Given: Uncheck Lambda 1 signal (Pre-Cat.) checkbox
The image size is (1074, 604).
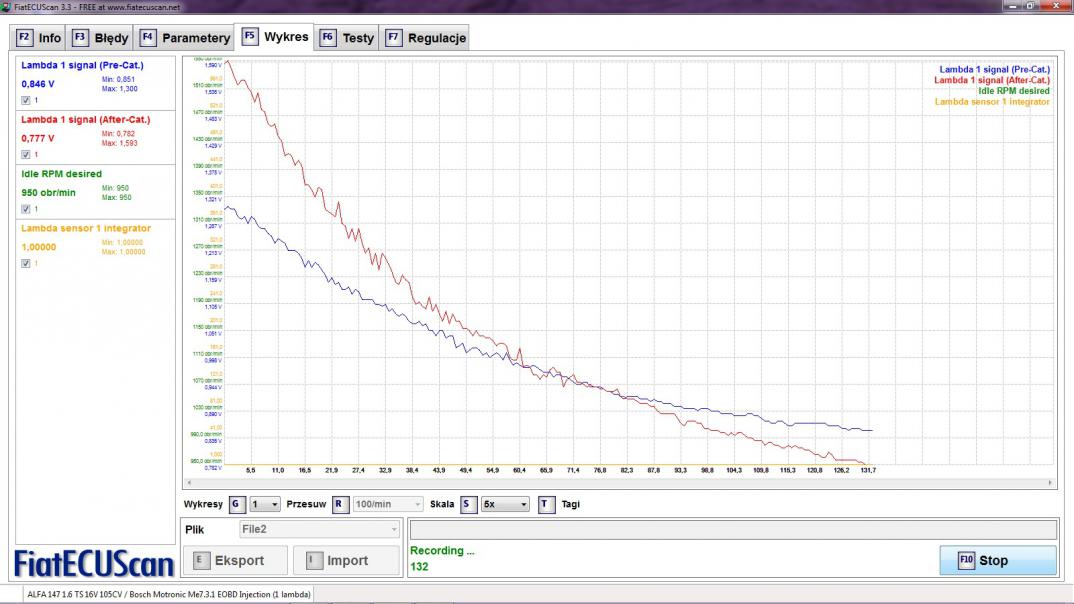Looking at the screenshot, I should pyautogui.click(x=26, y=100).
